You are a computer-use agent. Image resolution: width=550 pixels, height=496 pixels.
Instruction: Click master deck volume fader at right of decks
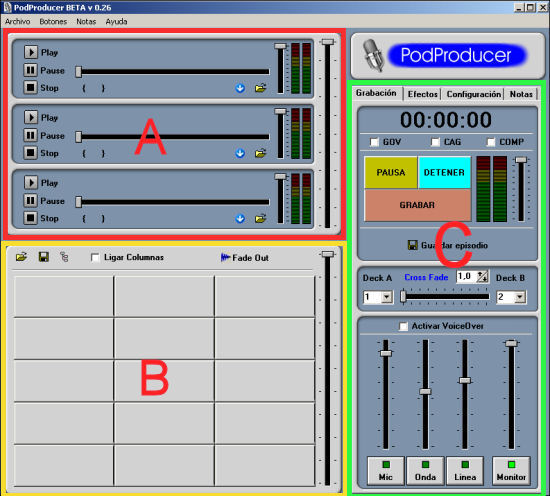pyautogui.click(x=328, y=42)
